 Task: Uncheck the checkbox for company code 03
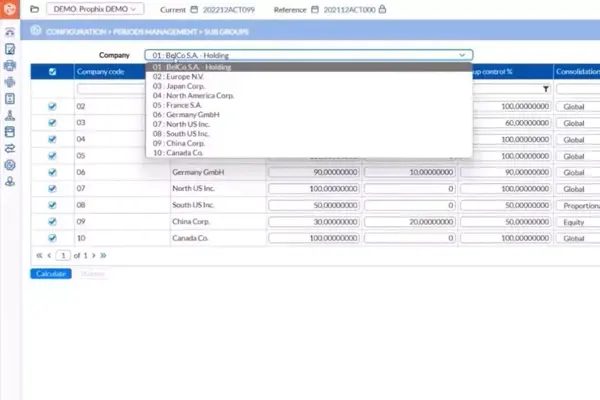(52, 122)
